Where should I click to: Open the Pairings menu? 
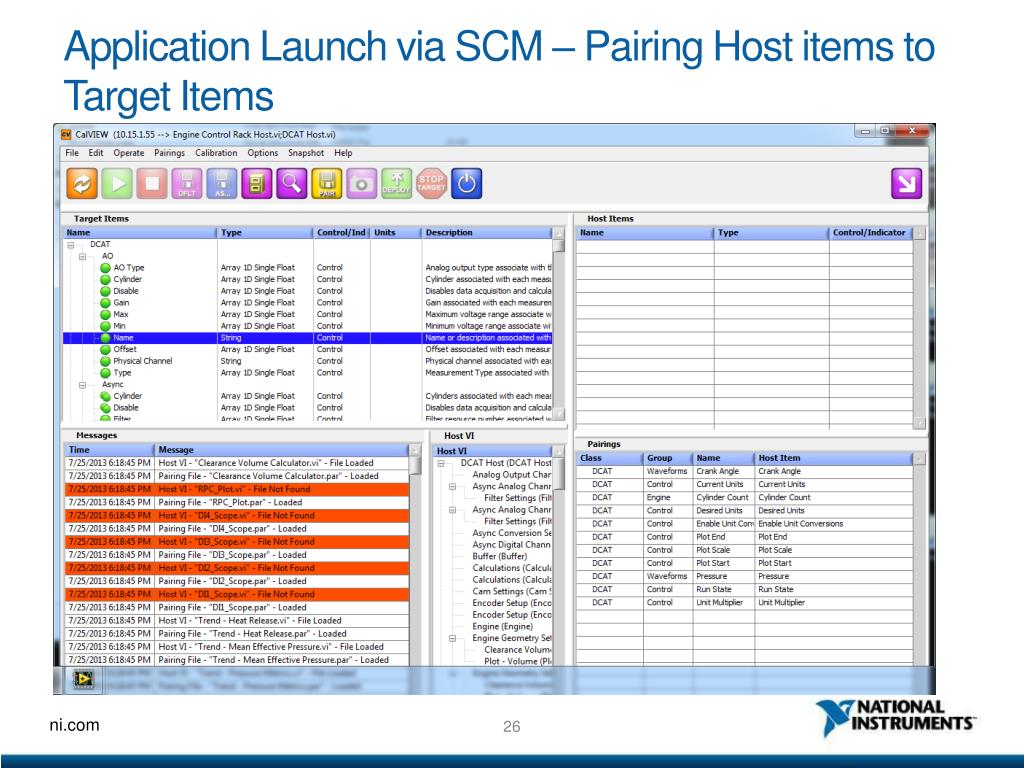tap(170, 153)
